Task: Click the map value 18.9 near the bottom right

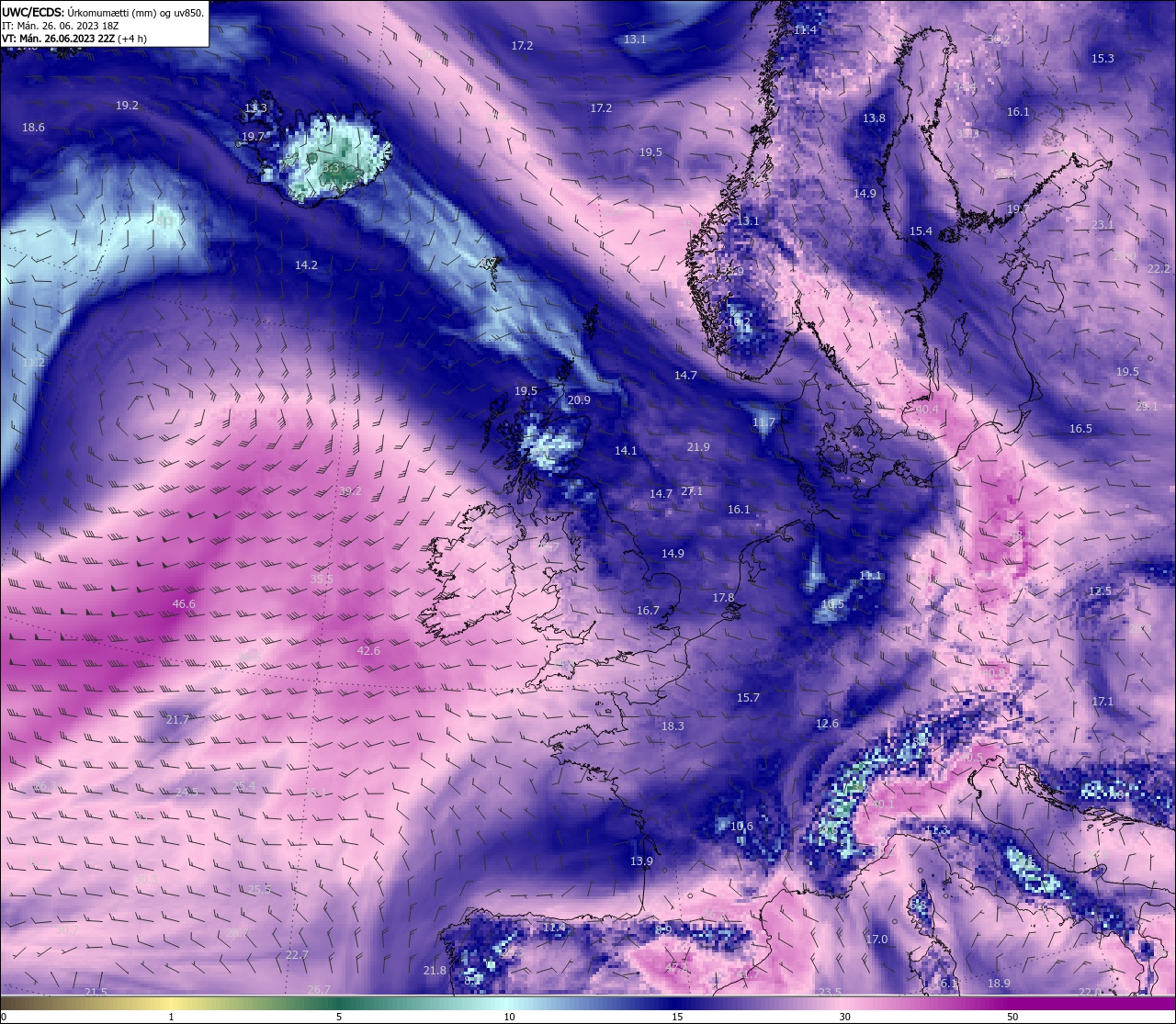Action: click(999, 984)
